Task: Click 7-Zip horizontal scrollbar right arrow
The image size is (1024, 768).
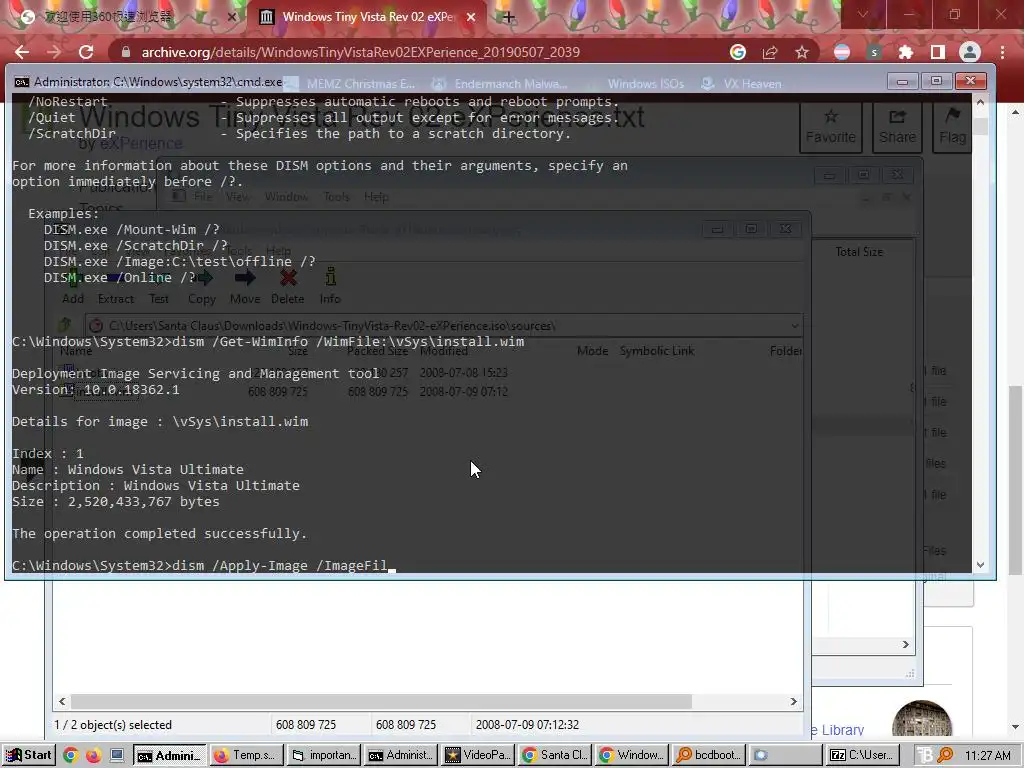Action: (x=793, y=701)
